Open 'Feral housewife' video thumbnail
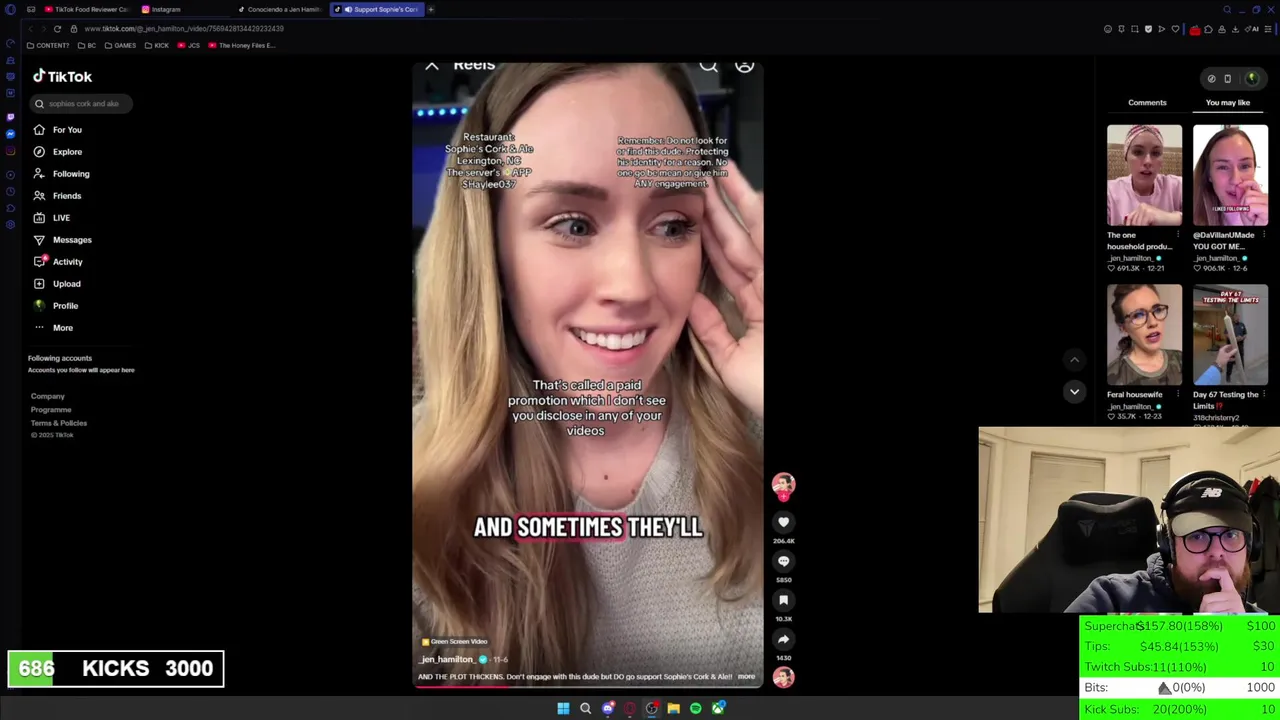The height and width of the screenshot is (720, 1280). click(x=1144, y=335)
